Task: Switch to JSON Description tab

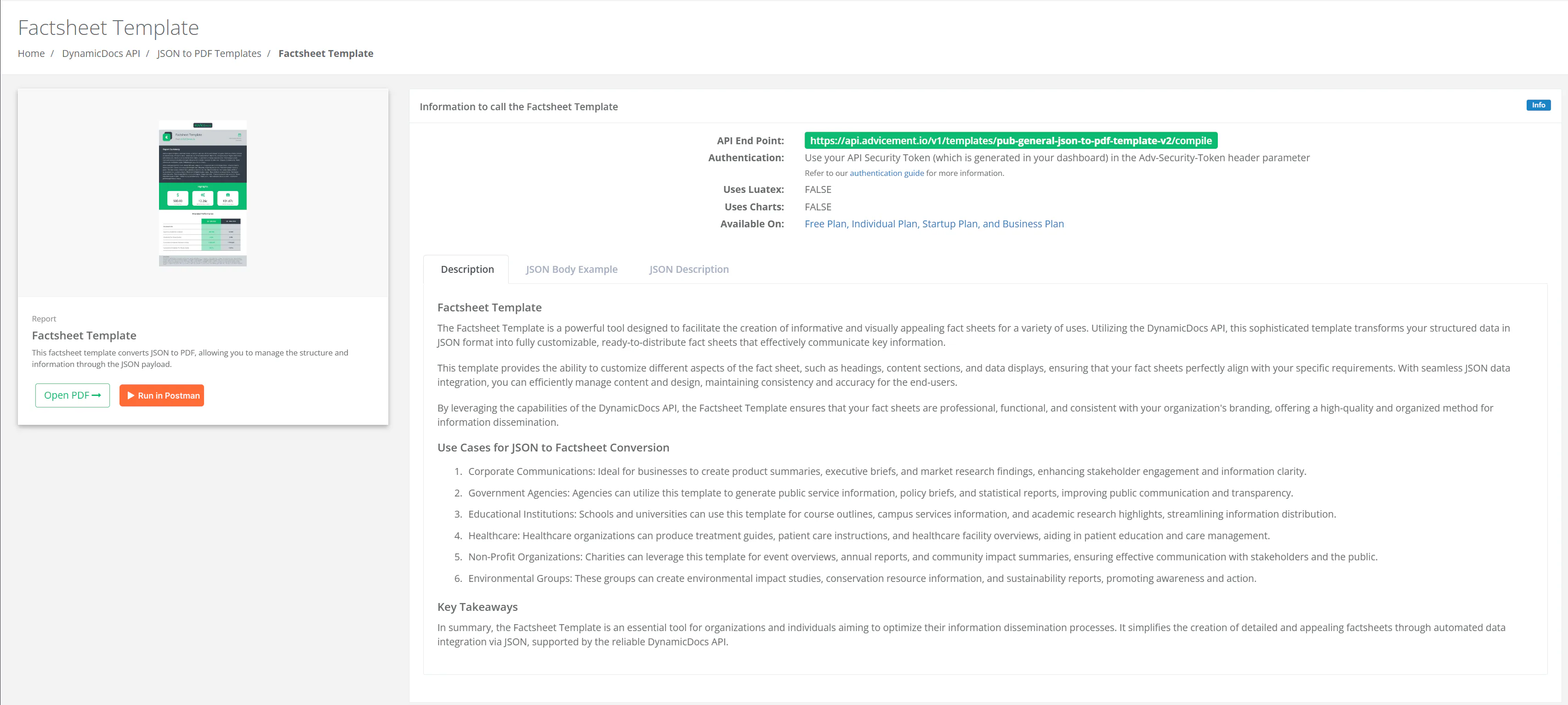Action: tap(688, 270)
